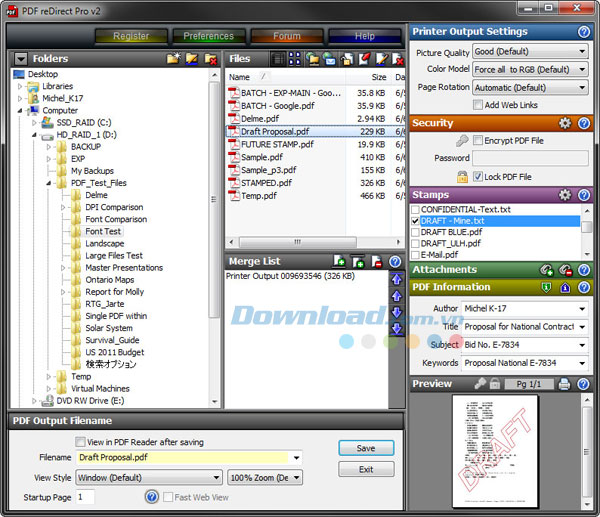600x517 pixels.
Task: Open the Register tab
Action: tap(131, 36)
